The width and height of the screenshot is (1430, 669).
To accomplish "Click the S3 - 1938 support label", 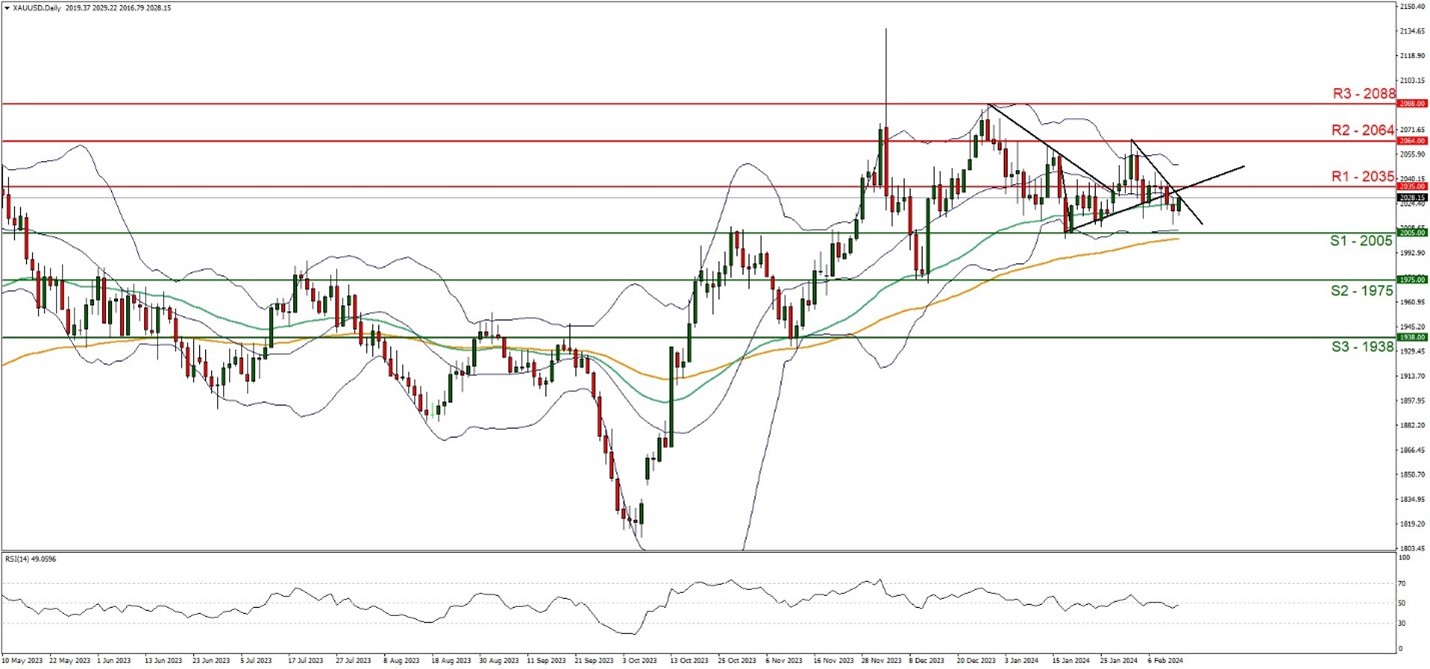I will [x=1363, y=348].
